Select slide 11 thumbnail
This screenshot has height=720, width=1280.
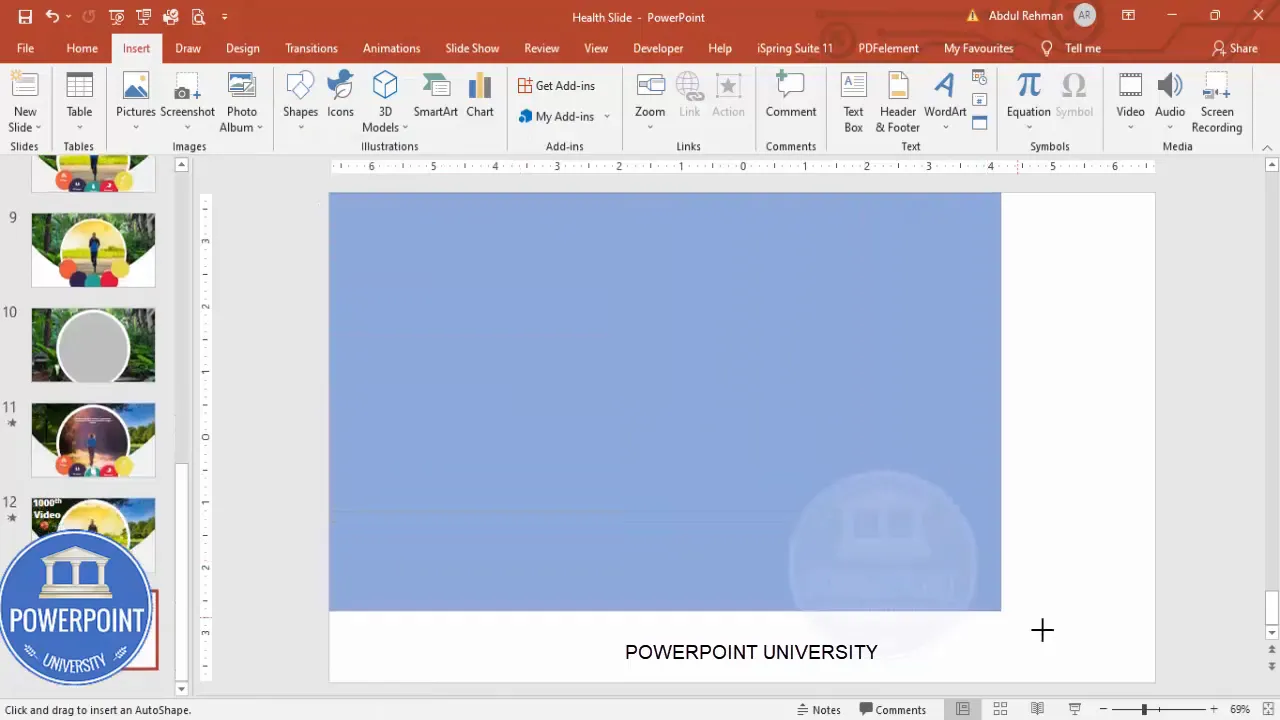pyautogui.click(x=93, y=440)
